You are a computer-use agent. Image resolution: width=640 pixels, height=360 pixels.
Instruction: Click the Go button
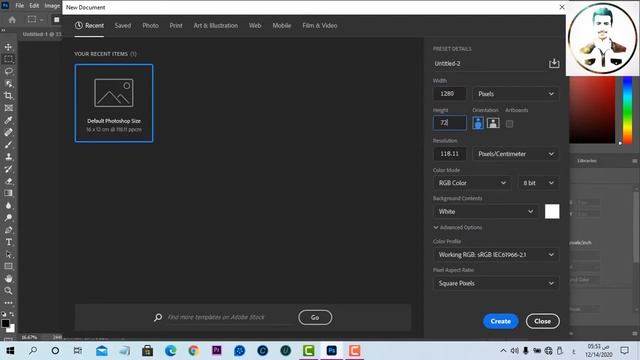click(315, 318)
